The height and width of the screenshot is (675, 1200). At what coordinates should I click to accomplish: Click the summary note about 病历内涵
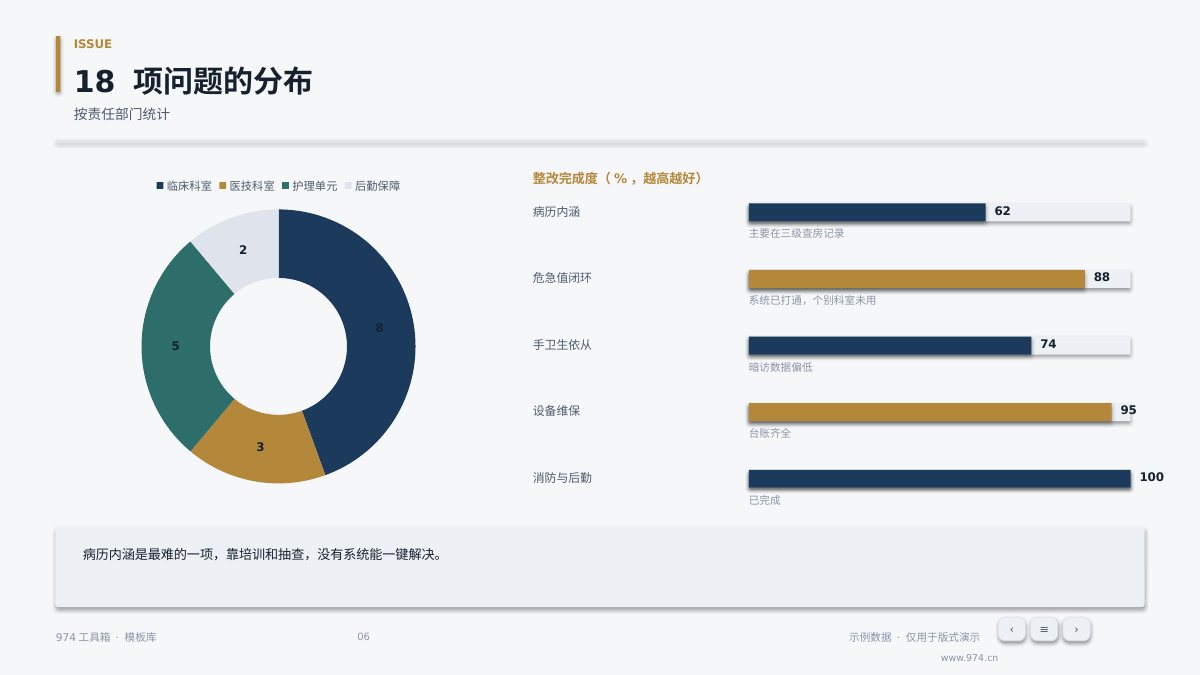click(x=600, y=567)
